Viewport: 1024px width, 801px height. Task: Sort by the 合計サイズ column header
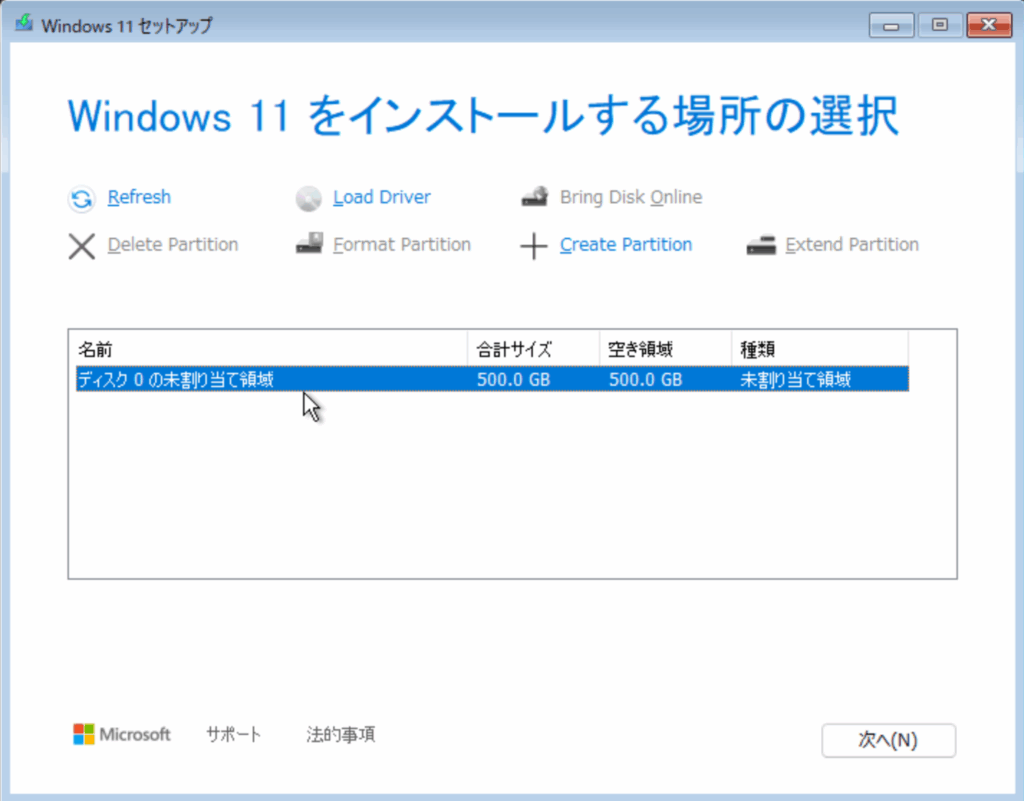pos(532,350)
